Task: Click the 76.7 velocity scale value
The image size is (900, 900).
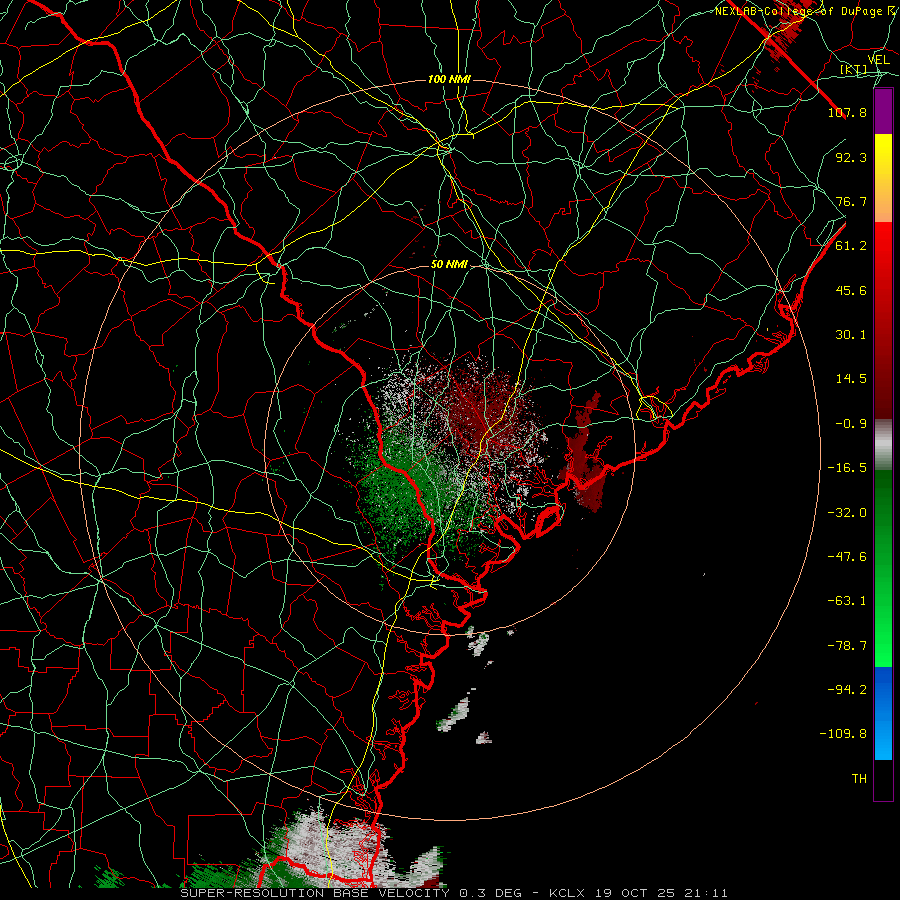Action: pos(851,201)
